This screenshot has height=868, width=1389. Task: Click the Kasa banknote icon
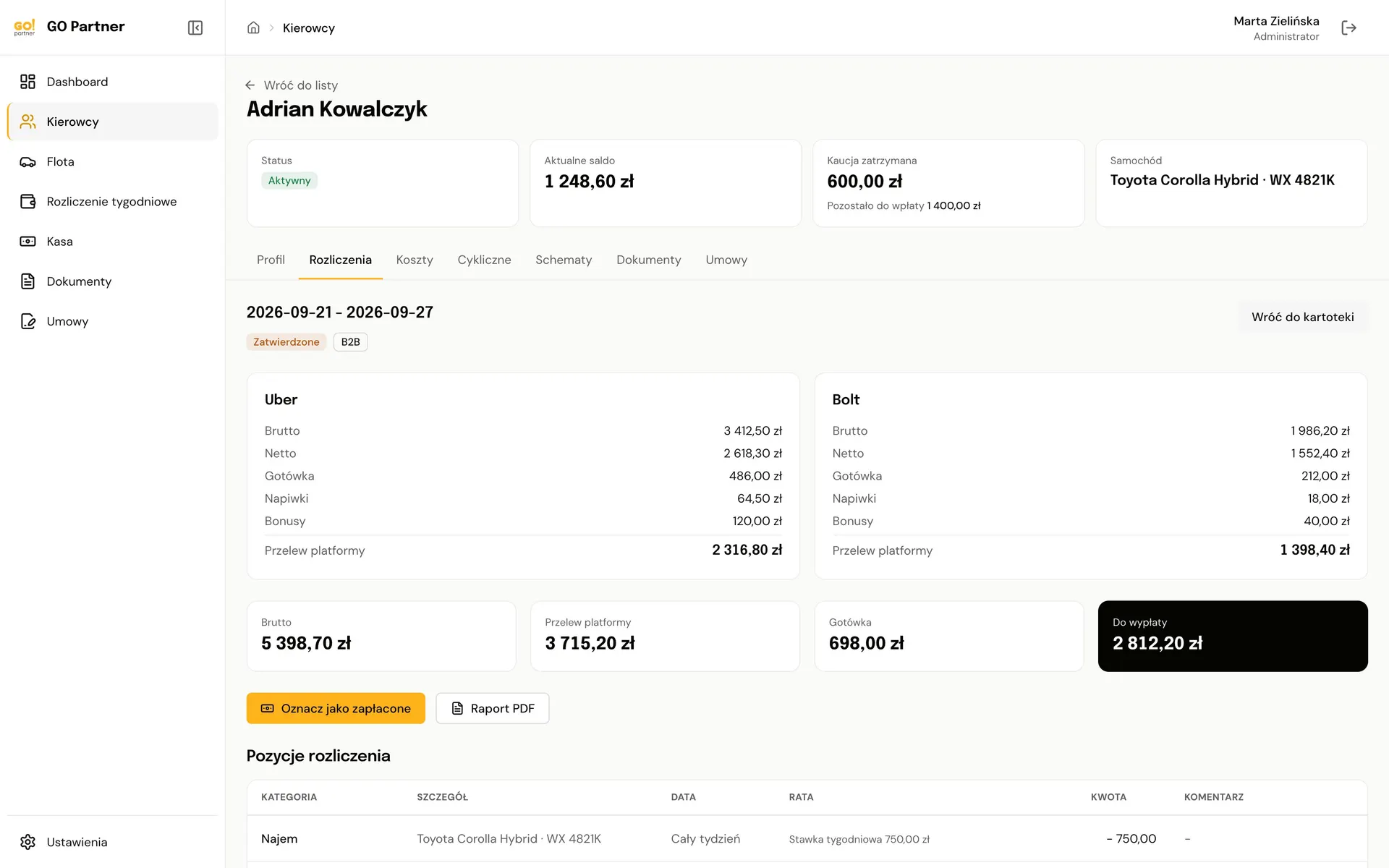pyautogui.click(x=27, y=241)
